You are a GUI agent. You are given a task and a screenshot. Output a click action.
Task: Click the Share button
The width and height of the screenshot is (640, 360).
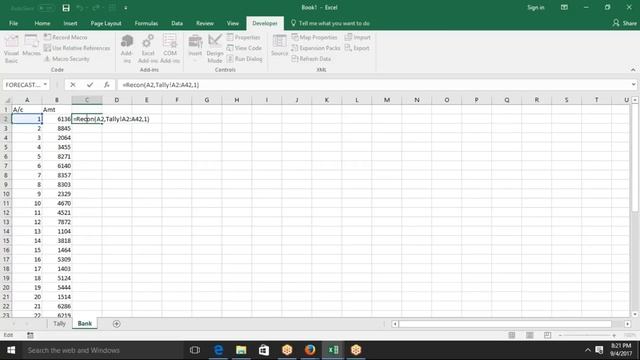[x=624, y=23]
